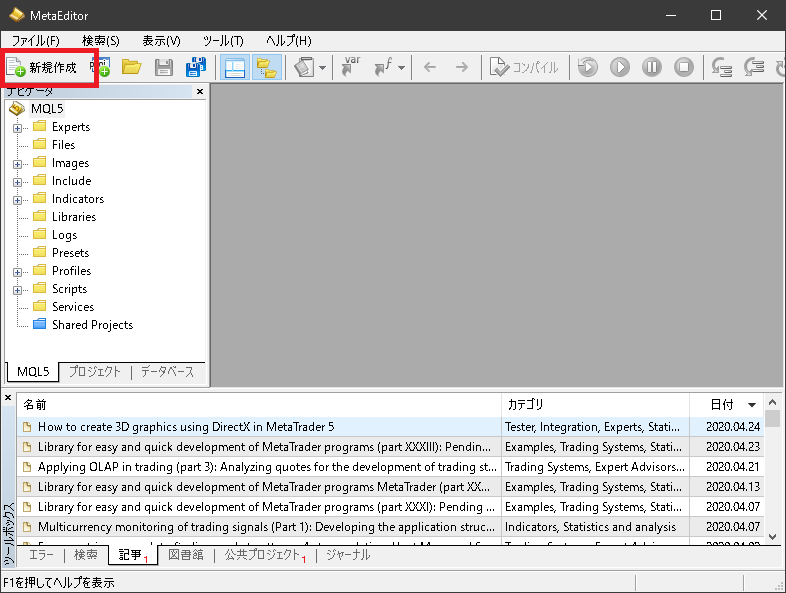Sort articles by 名前 column header

pyautogui.click(x=259, y=405)
